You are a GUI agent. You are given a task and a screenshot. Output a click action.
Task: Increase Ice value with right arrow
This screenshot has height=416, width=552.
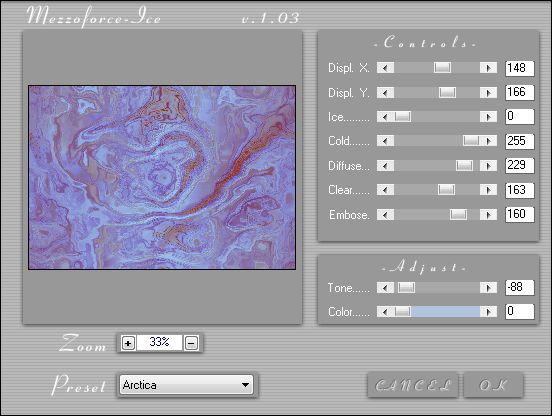coord(488,116)
